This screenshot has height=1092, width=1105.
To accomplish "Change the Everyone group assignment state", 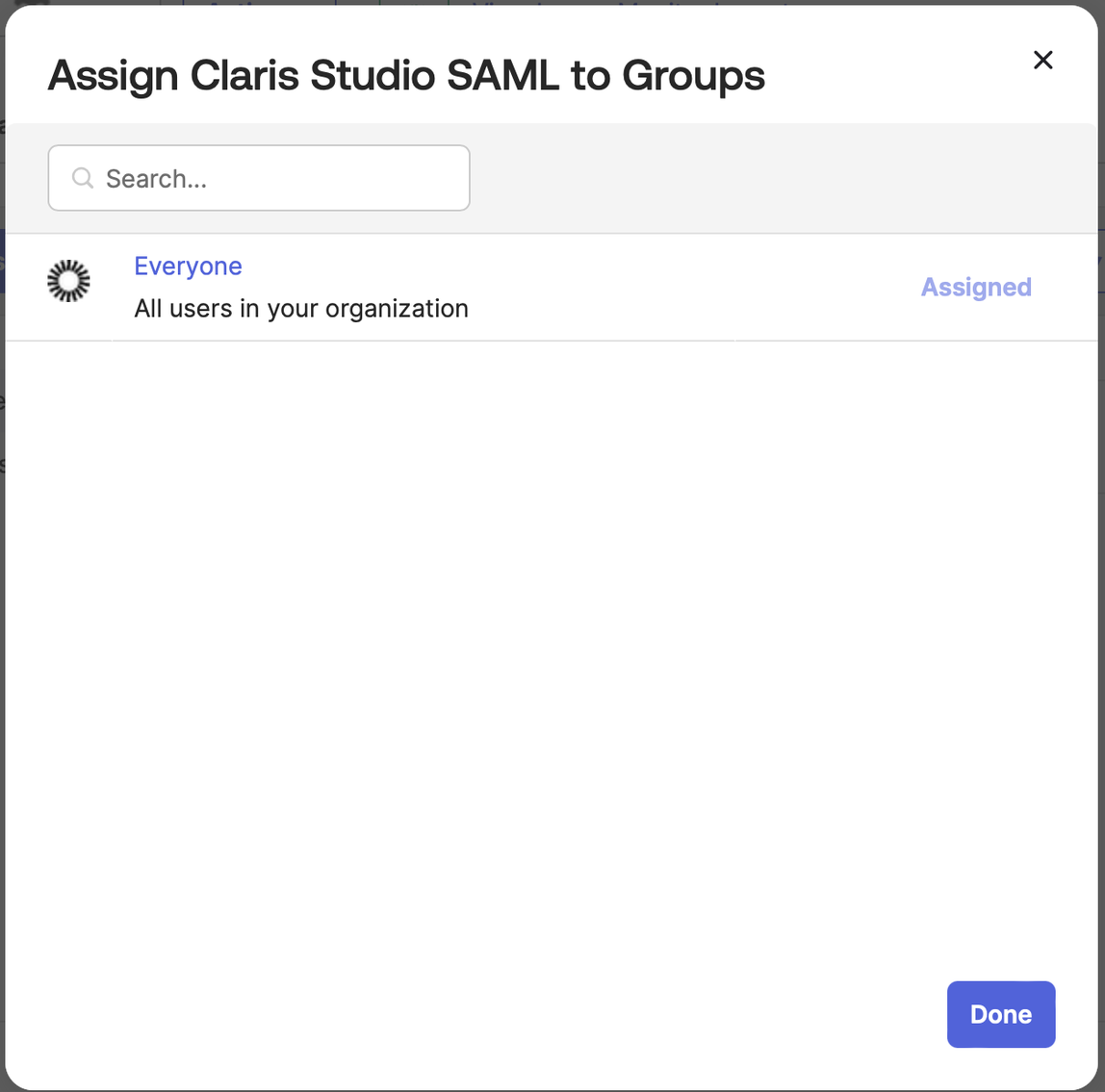I will pyautogui.click(x=976, y=287).
